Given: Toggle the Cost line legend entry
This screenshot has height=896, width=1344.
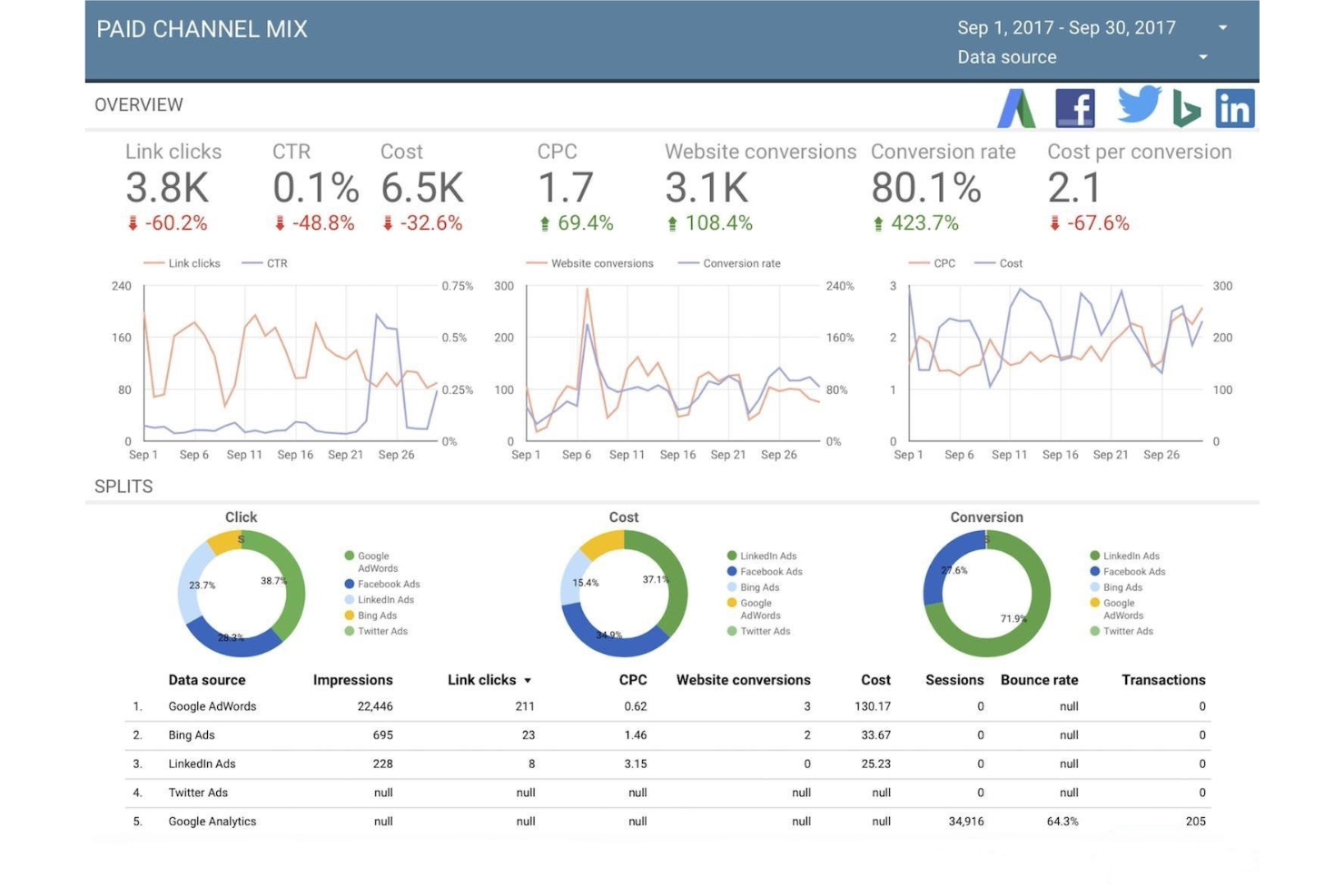Looking at the screenshot, I should click(999, 263).
